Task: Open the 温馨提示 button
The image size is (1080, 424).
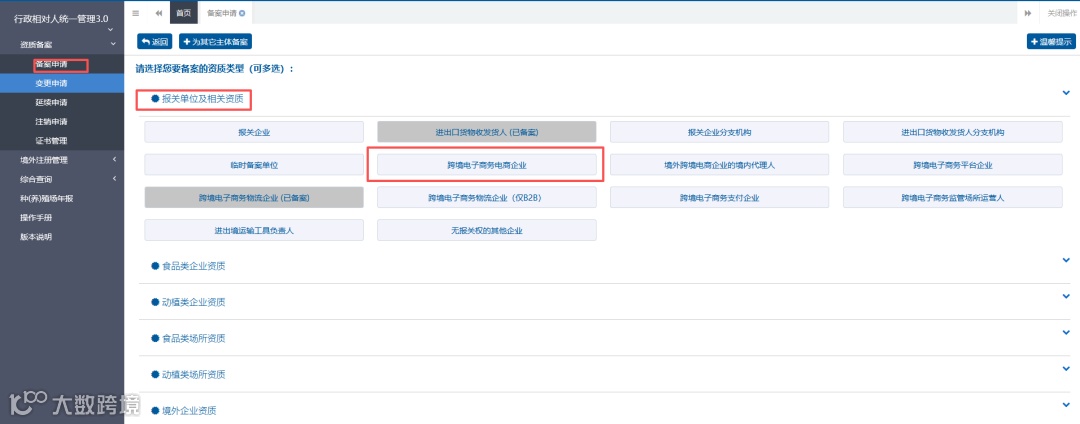Action: pyautogui.click(x=1050, y=42)
